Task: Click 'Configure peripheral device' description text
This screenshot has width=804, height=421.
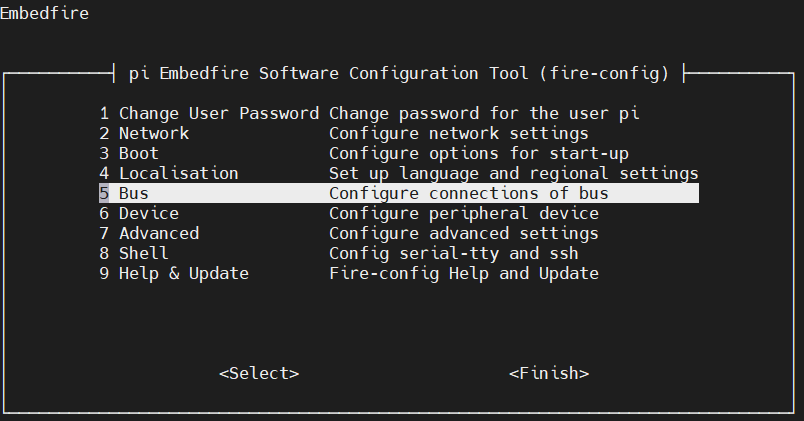Action: [464, 213]
